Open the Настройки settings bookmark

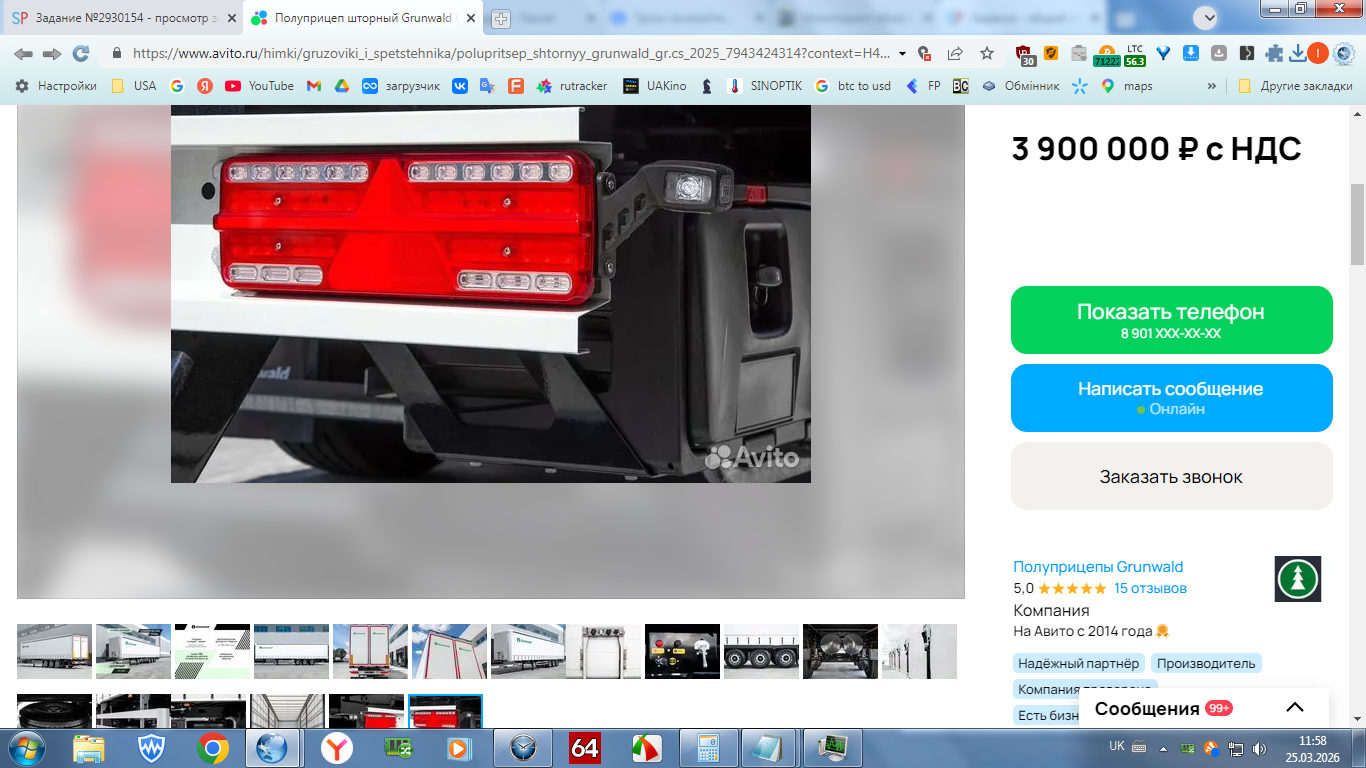(56, 86)
